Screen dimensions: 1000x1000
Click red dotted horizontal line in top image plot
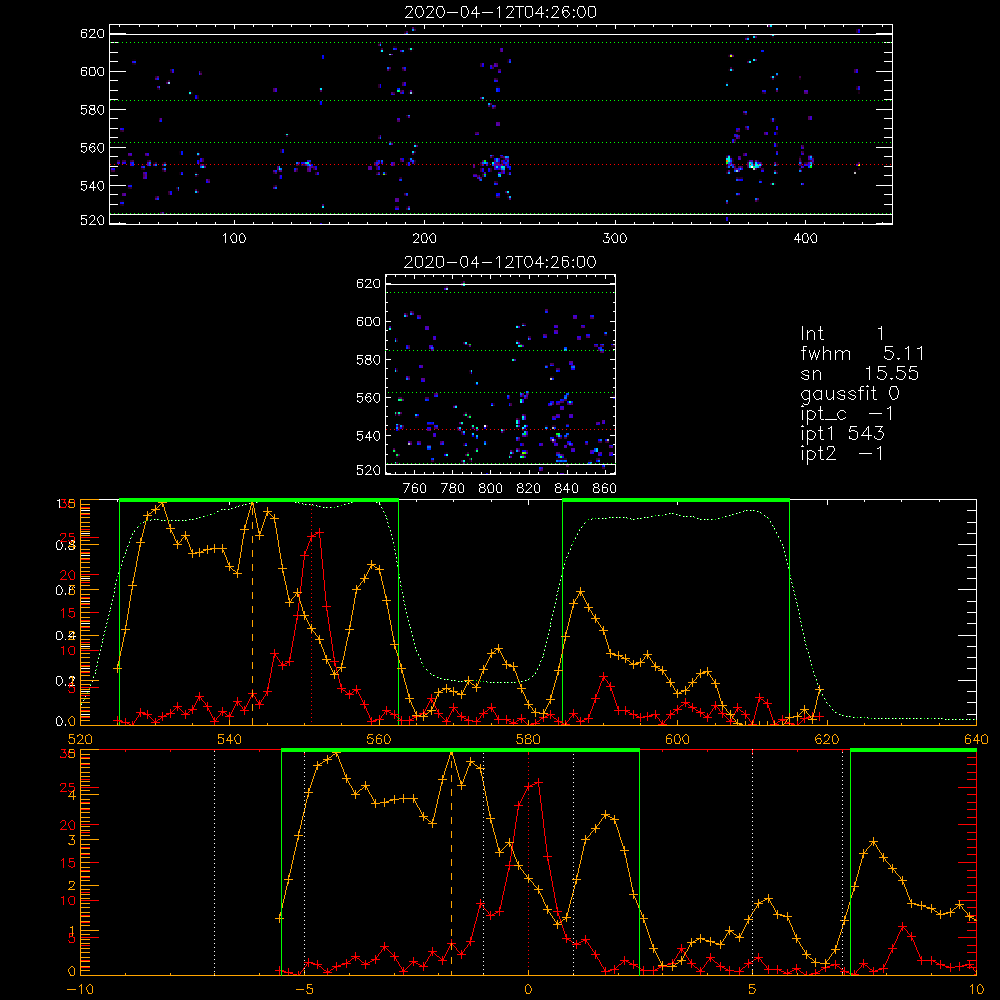tap(501, 165)
